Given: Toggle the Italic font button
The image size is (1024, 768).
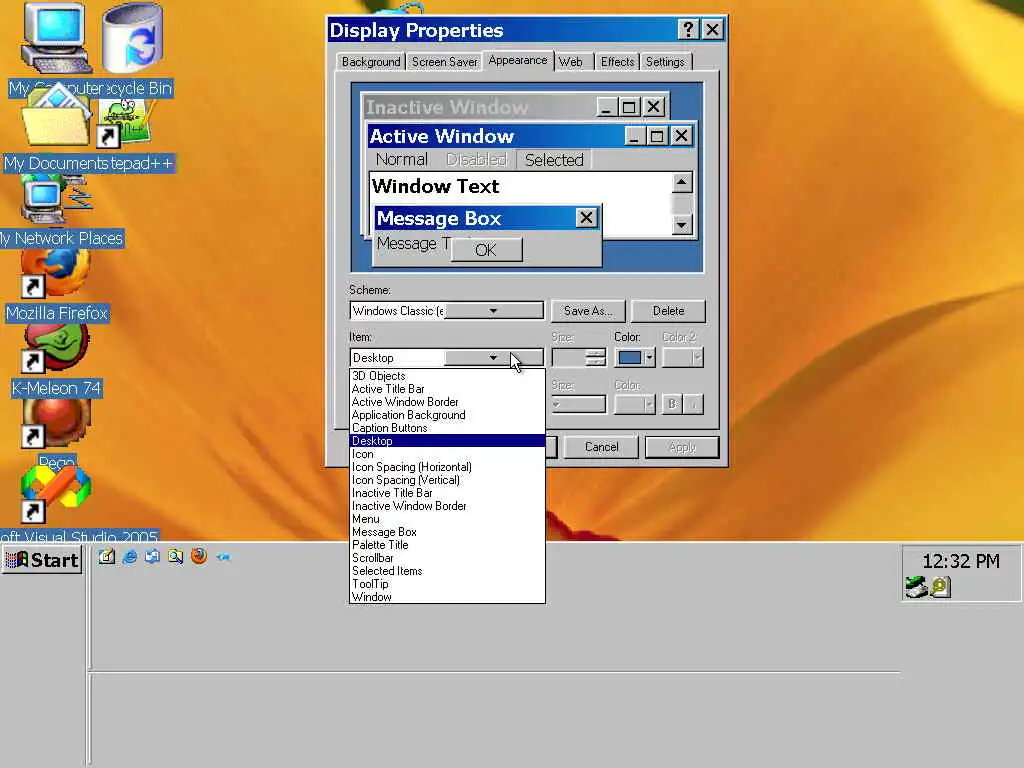Looking at the screenshot, I should pyautogui.click(x=694, y=404).
